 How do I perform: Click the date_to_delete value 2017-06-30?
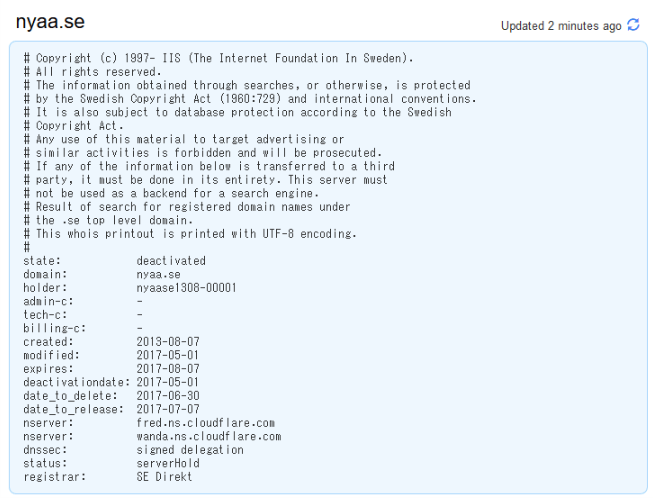click(x=168, y=396)
